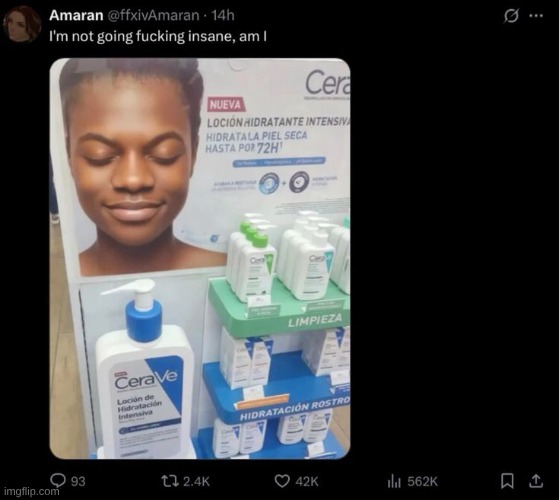The height and width of the screenshot is (500, 559).
Task: Open the 14h timestamp link
Action: point(223,15)
